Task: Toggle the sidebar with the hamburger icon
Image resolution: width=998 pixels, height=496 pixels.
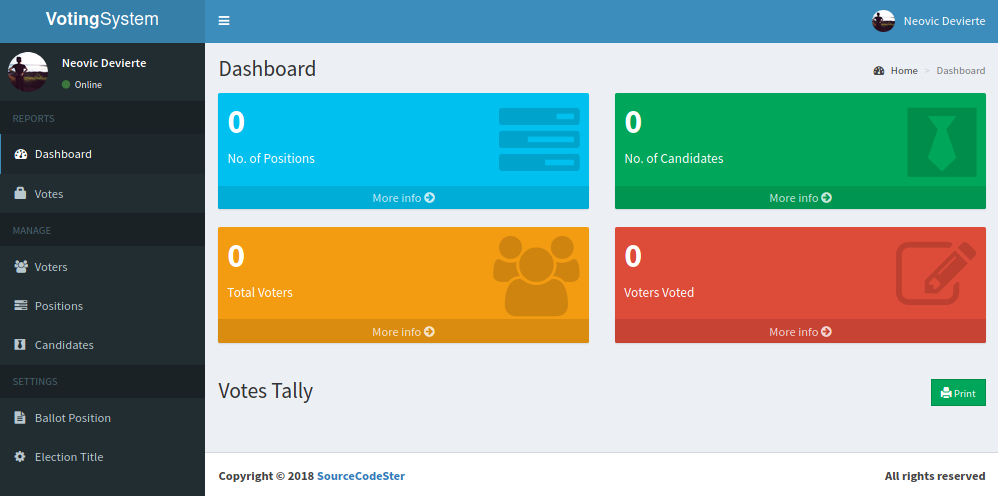Action: tap(224, 21)
